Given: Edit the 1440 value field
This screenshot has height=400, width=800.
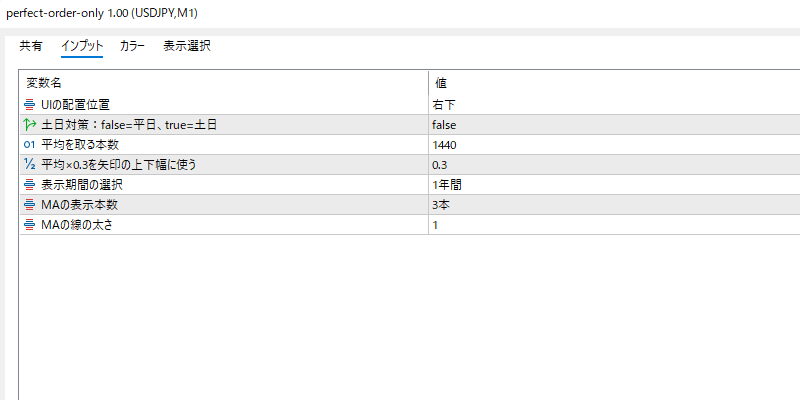Looking at the screenshot, I should (x=445, y=144).
